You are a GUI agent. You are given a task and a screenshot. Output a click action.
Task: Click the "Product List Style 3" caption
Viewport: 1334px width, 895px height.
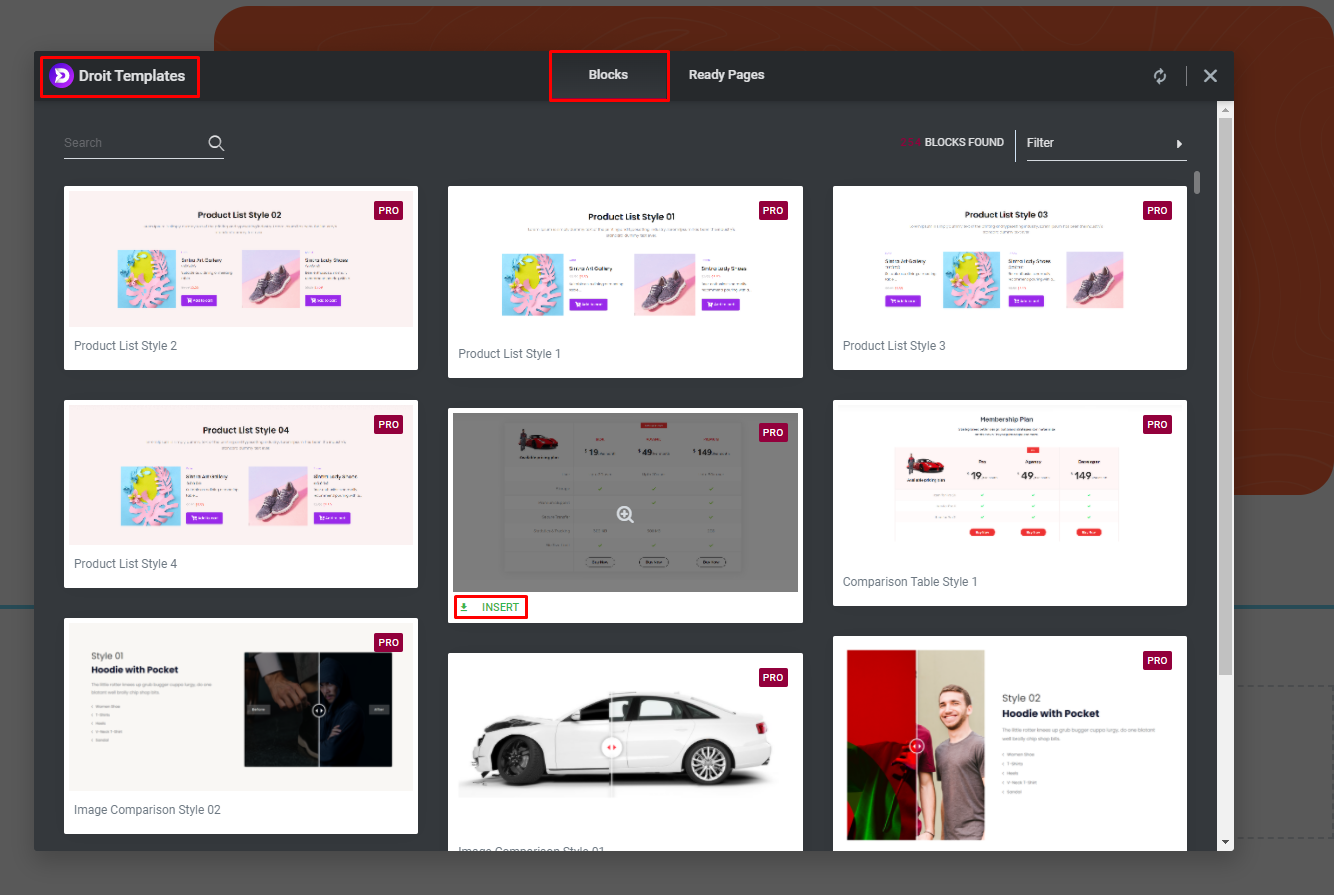click(894, 346)
